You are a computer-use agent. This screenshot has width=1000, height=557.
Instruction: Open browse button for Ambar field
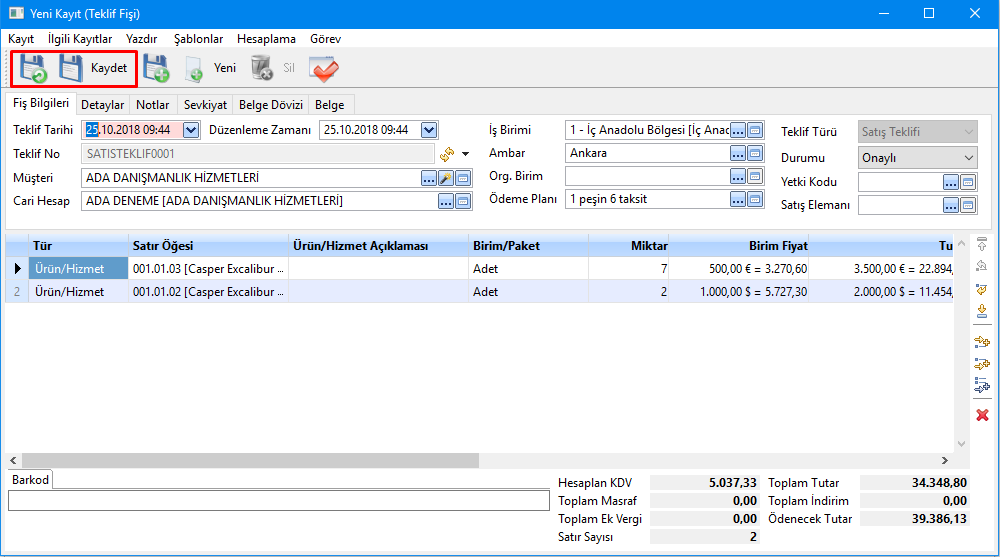(x=738, y=154)
